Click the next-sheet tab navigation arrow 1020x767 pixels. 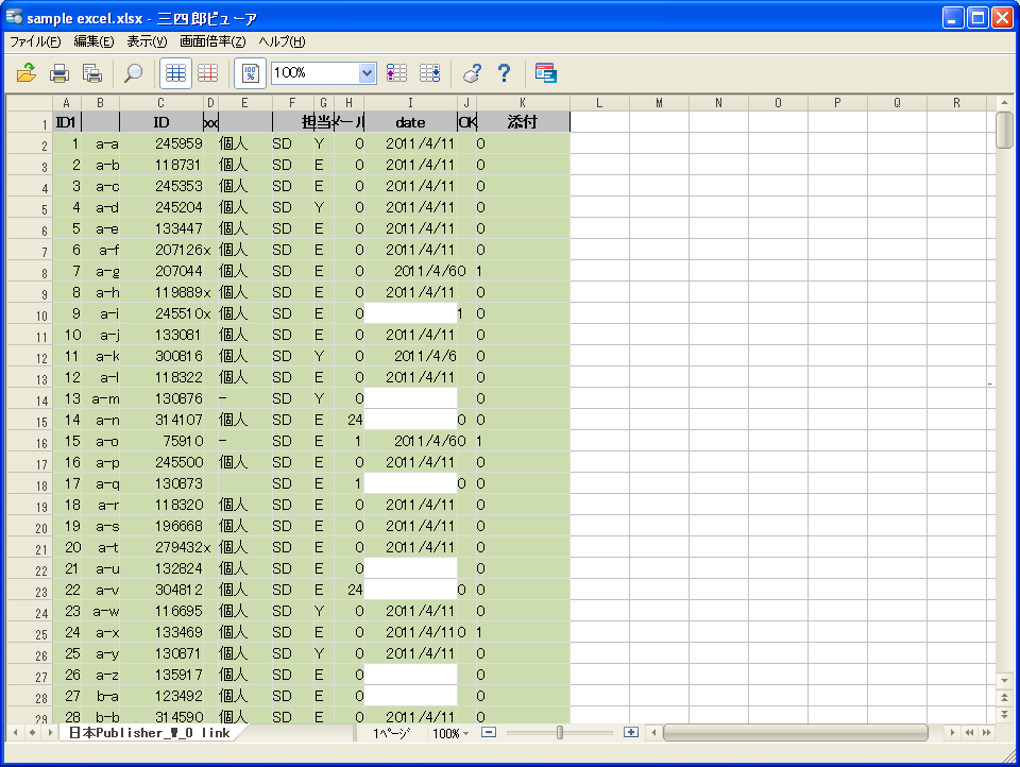(x=50, y=733)
